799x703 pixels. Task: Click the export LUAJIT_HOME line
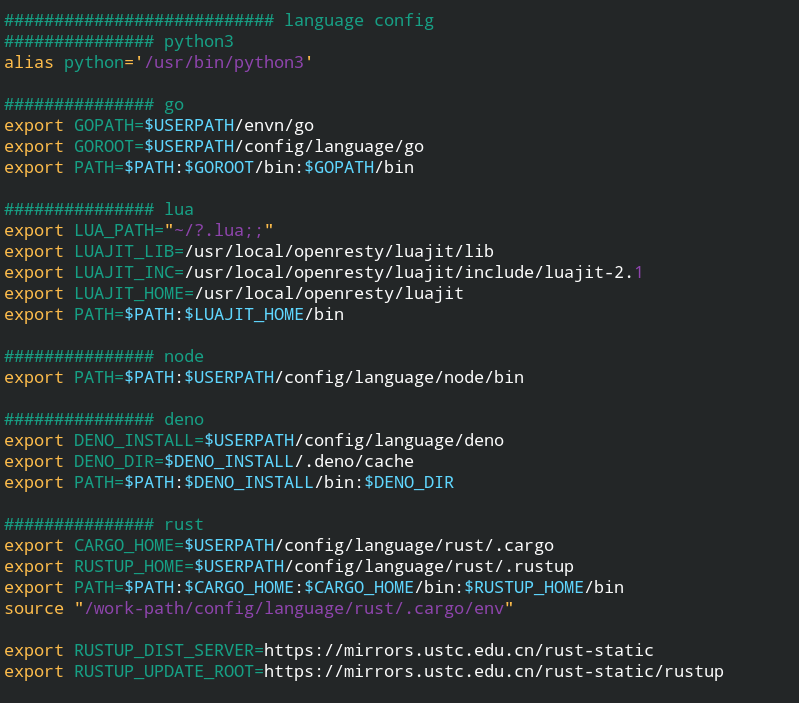tap(234, 293)
